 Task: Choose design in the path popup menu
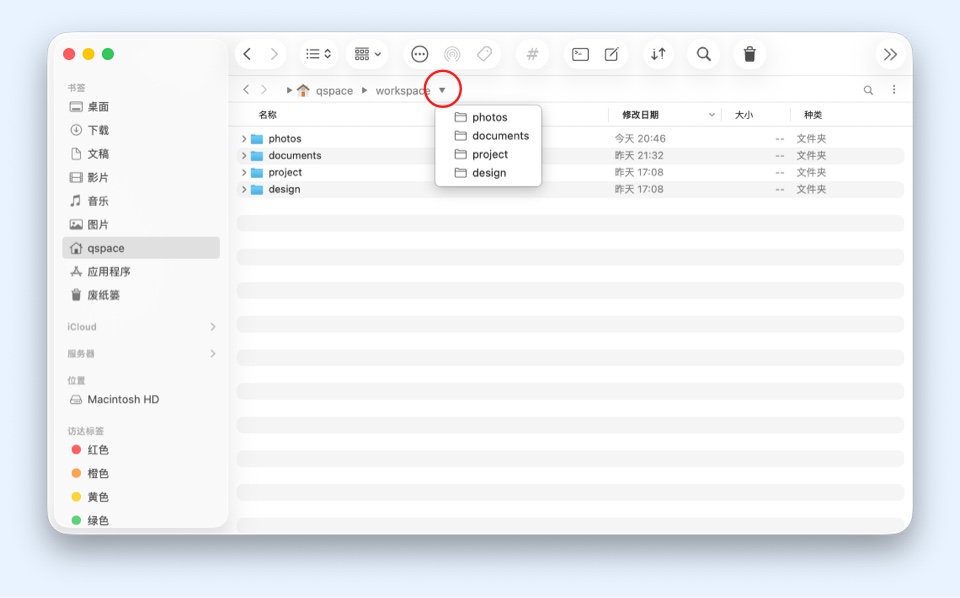(489, 173)
